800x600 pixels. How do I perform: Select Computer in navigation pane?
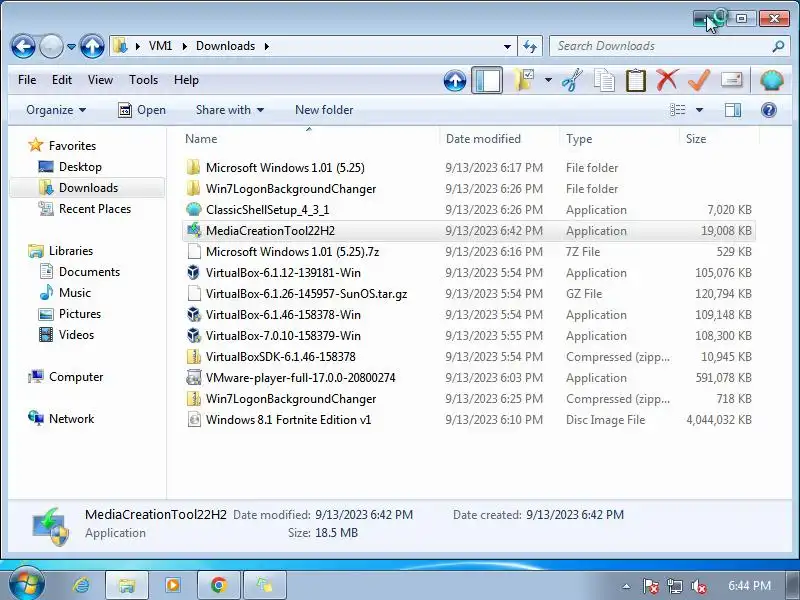pyautogui.click(x=76, y=377)
